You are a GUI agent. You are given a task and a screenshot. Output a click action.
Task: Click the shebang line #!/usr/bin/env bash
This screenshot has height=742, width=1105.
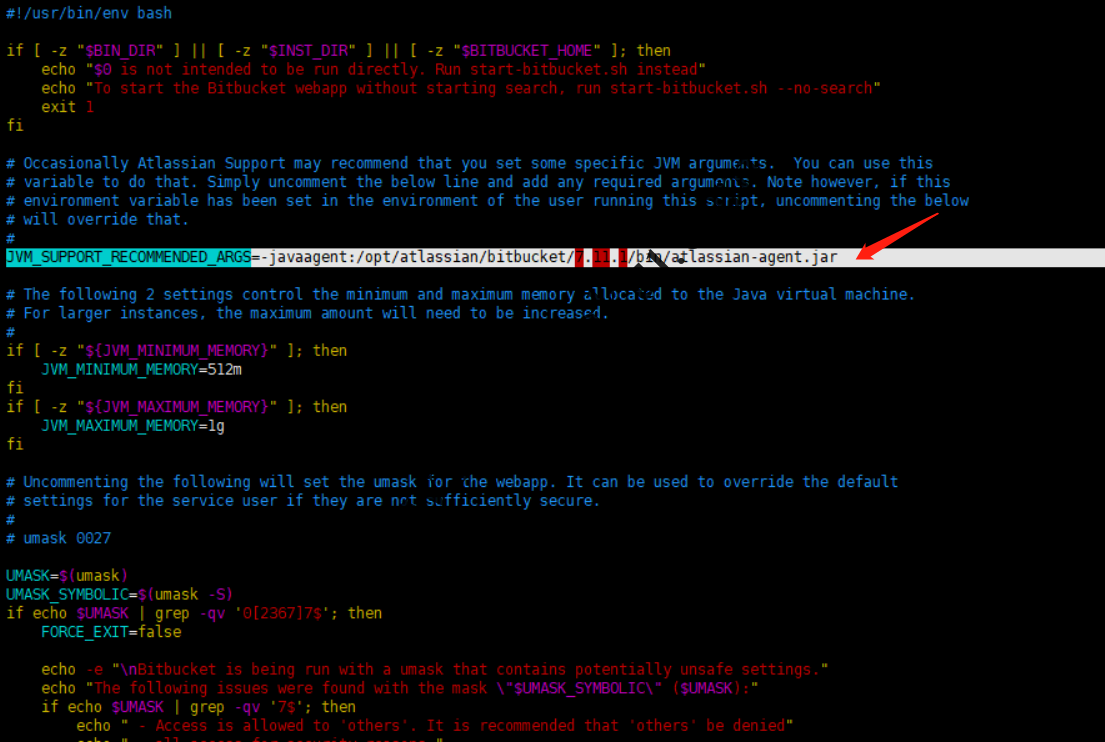(89, 13)
